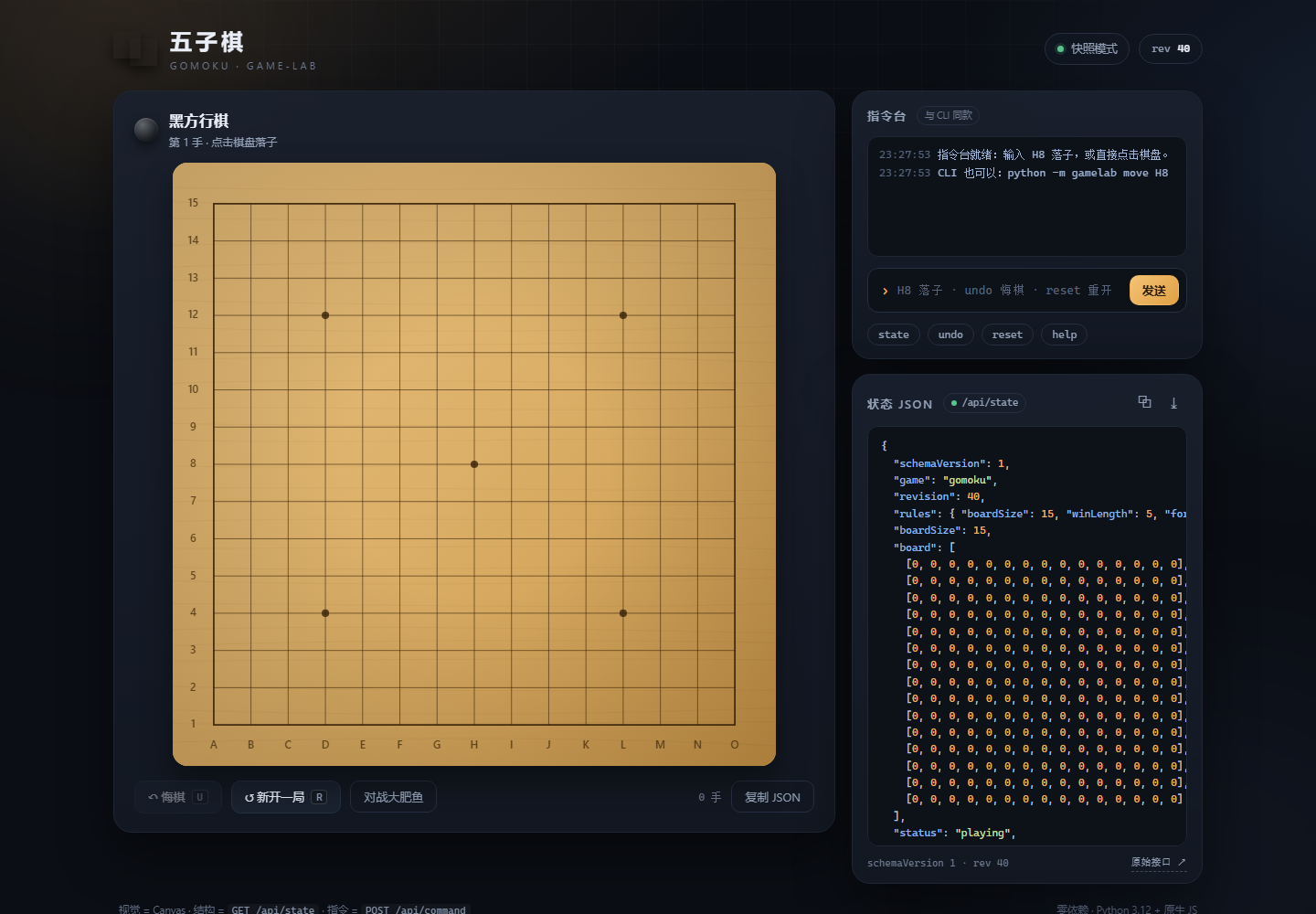
Task: Click the 与 CLI 同款 badge
Action: coord(948,115)
